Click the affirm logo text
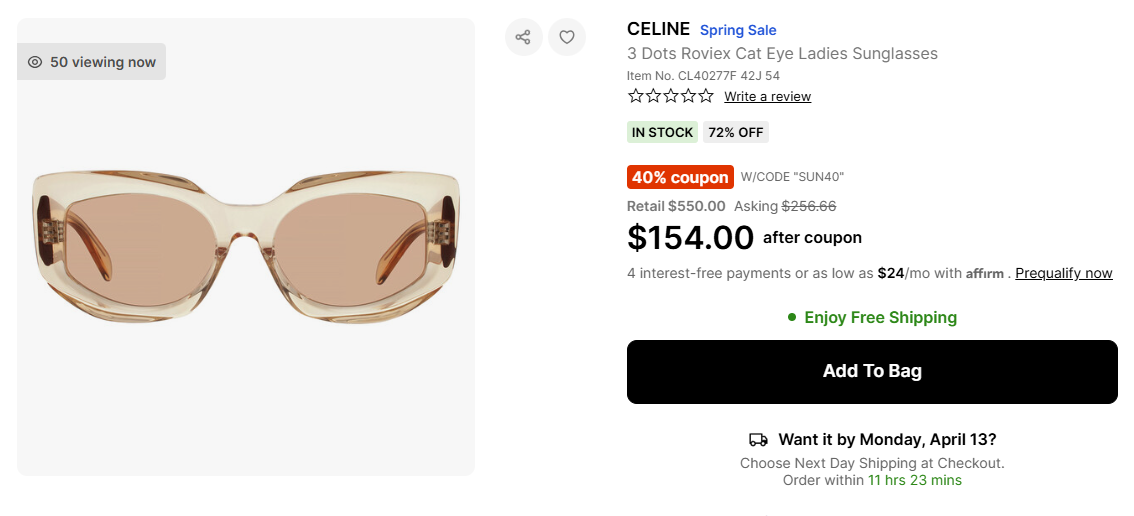Screen dimensions: 1134x516 pyautogui.click(x=984, y=273)
